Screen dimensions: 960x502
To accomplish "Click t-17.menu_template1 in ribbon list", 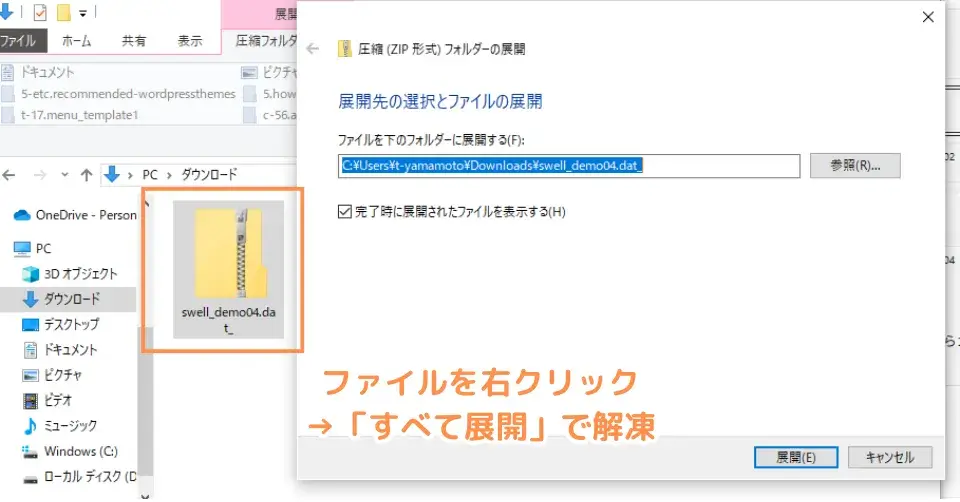I will tap(80, 114).
